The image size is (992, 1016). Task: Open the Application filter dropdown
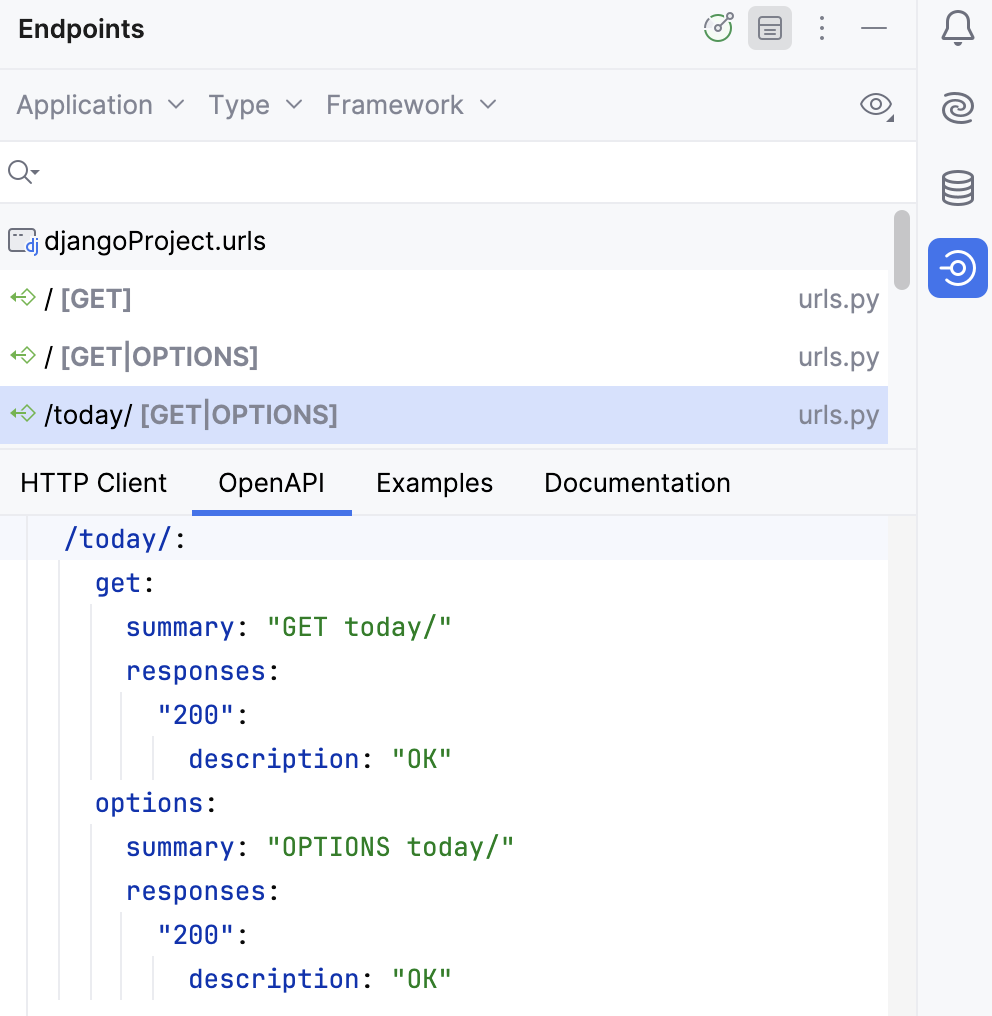pyautogui.click(x=98, y=105)
